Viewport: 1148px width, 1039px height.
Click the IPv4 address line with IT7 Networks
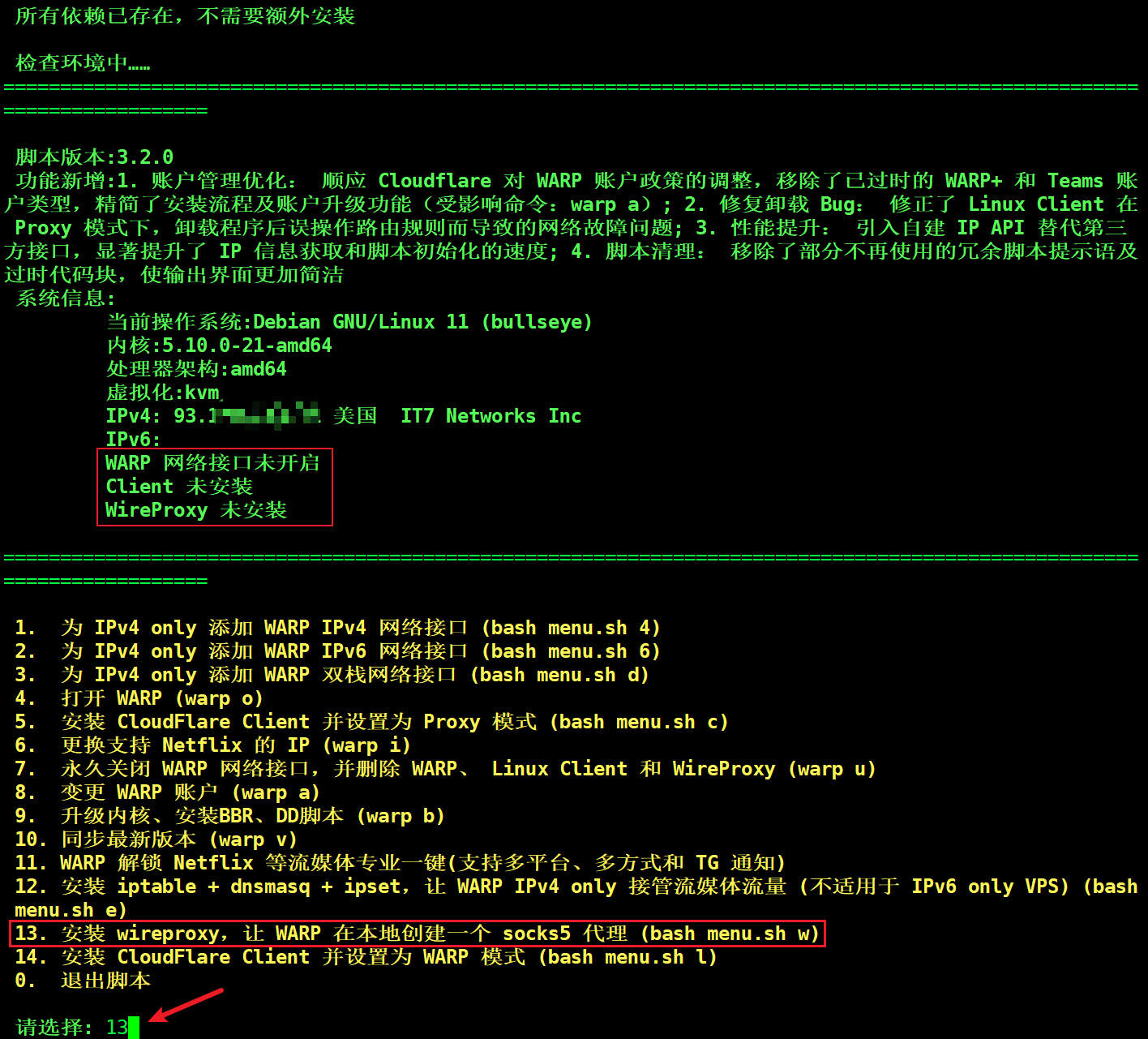click(x=343, y=416)
